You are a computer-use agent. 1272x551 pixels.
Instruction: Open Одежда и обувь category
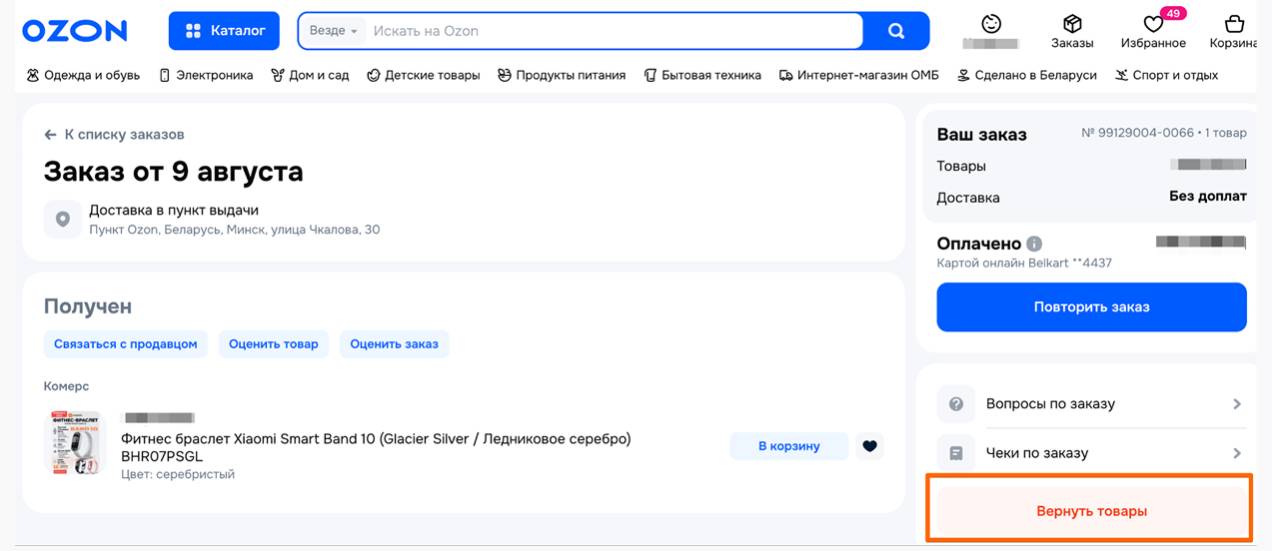83,75
